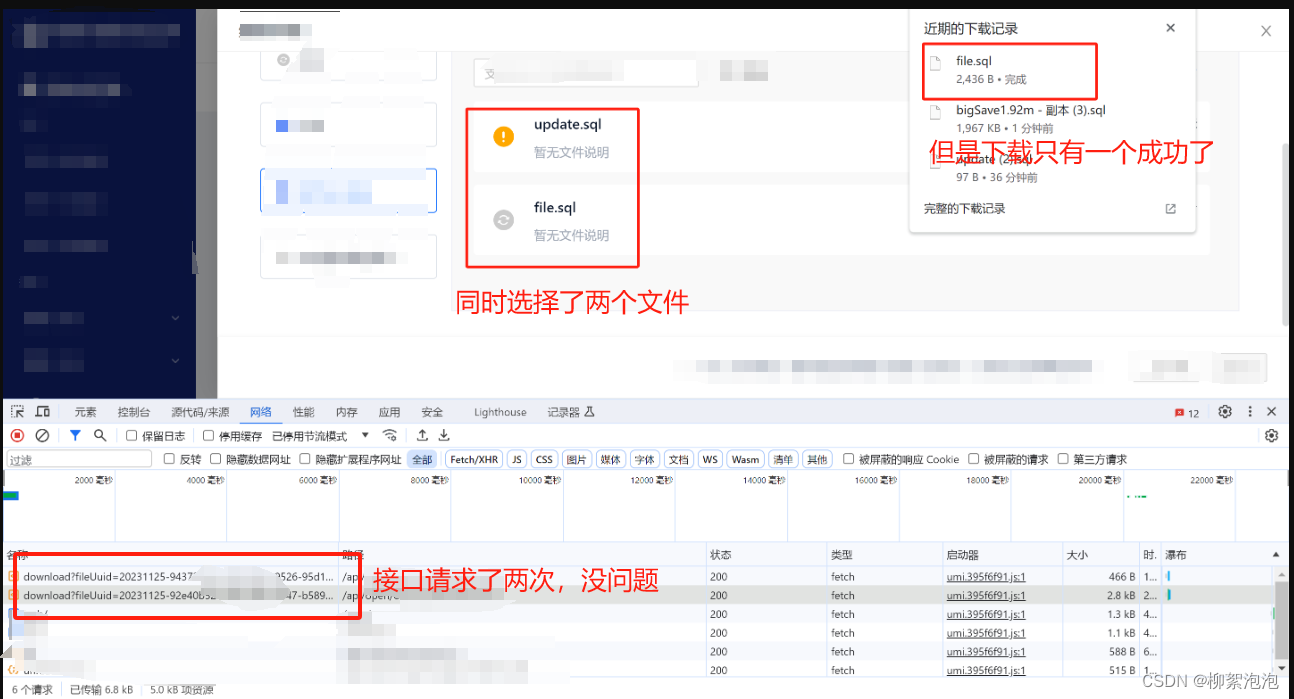Open the 记录器 tab
This screenshot has width=1294, height=699.
coord(571,412)
